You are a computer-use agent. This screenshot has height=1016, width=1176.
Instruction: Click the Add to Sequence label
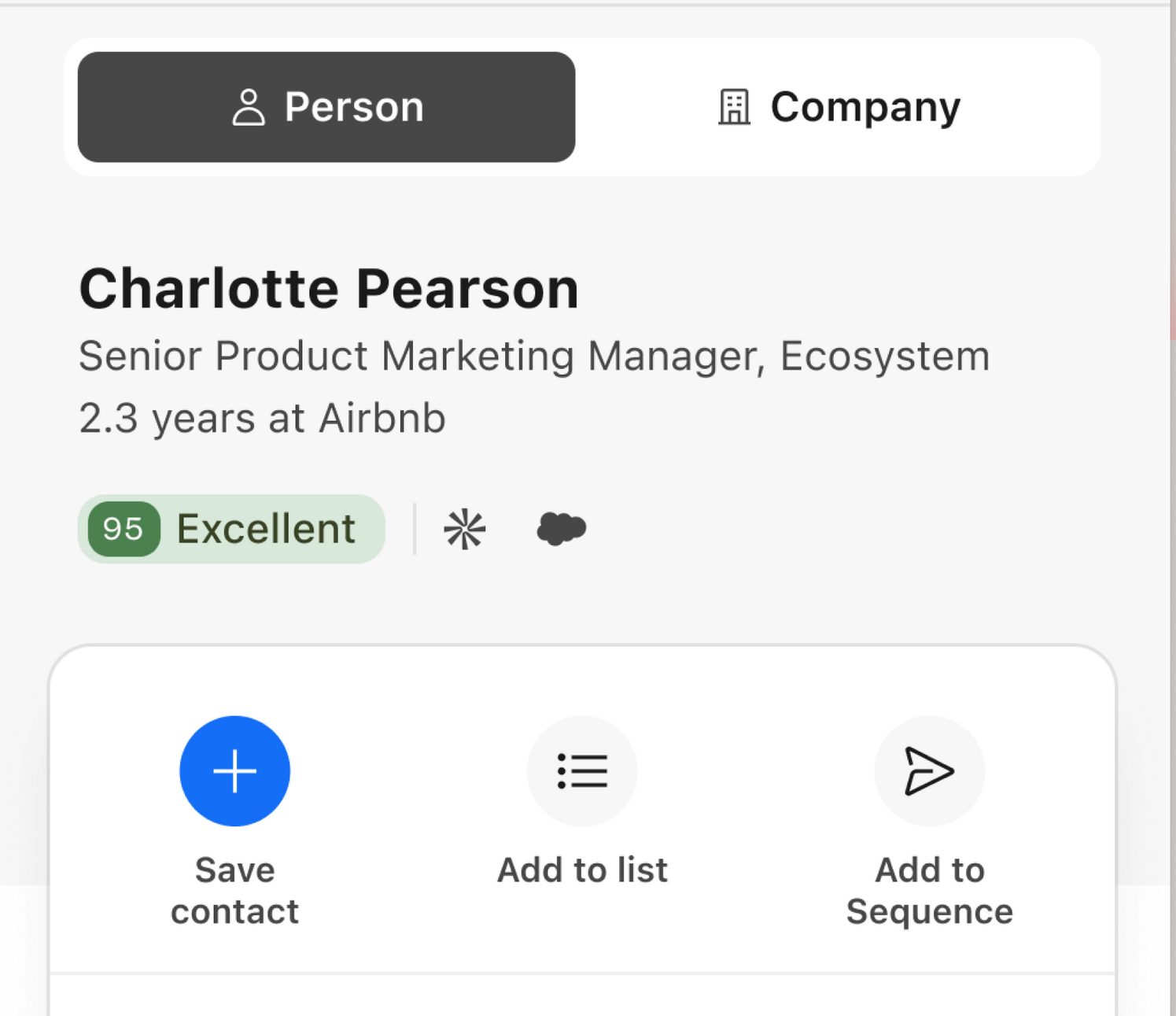[929, 891]
